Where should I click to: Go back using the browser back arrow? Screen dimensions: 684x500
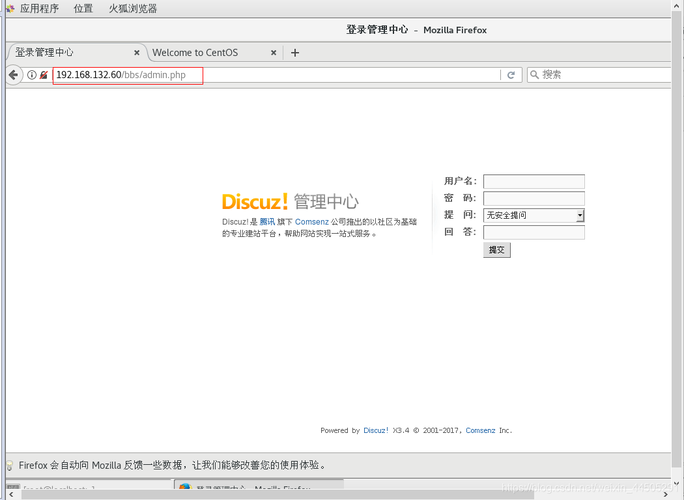tap(14, 75)
